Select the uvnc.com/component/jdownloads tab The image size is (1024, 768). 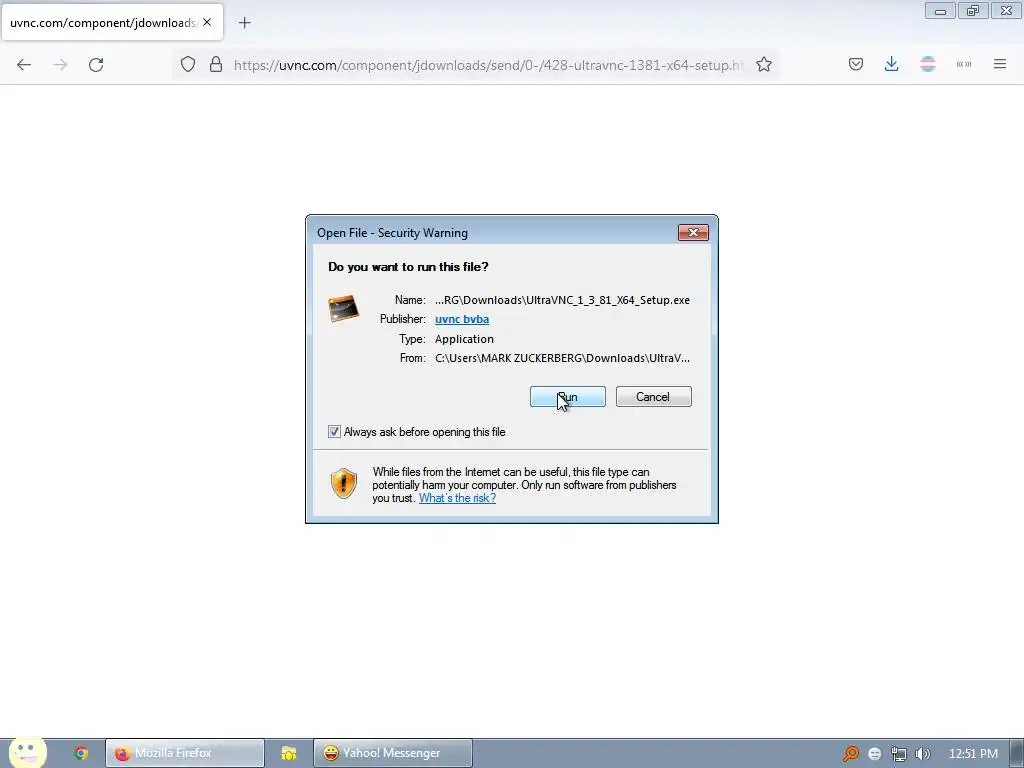pos(112,22)
